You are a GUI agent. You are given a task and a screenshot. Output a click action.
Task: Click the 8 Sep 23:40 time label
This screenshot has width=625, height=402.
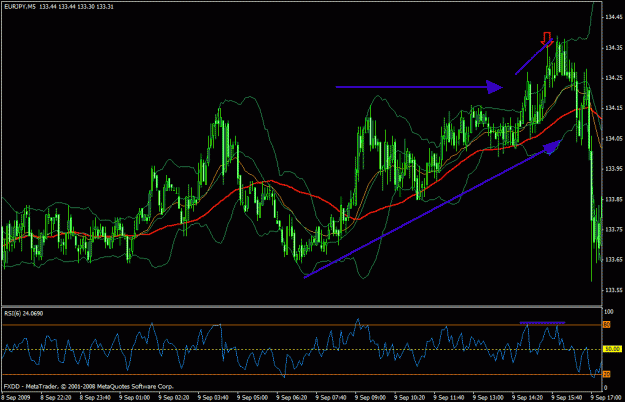(x=95, y=397)
